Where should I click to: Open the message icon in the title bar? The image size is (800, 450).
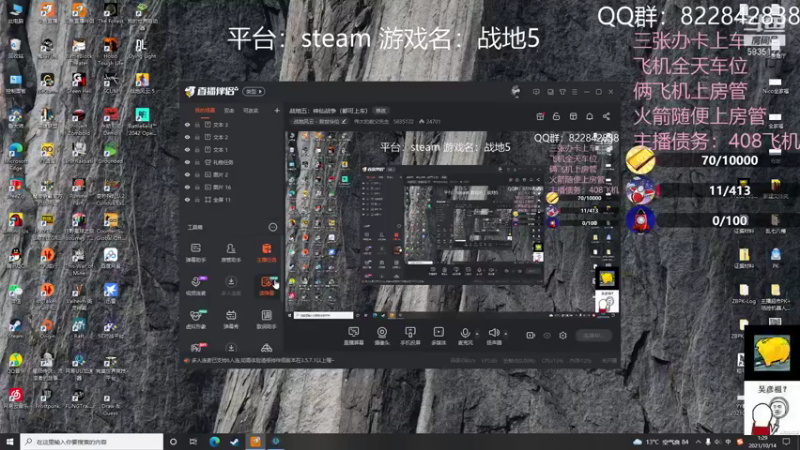click(536, 92)
